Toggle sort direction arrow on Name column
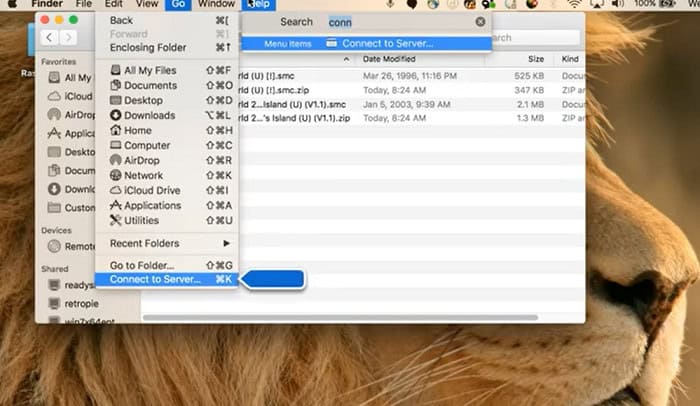 pos(346,59)
